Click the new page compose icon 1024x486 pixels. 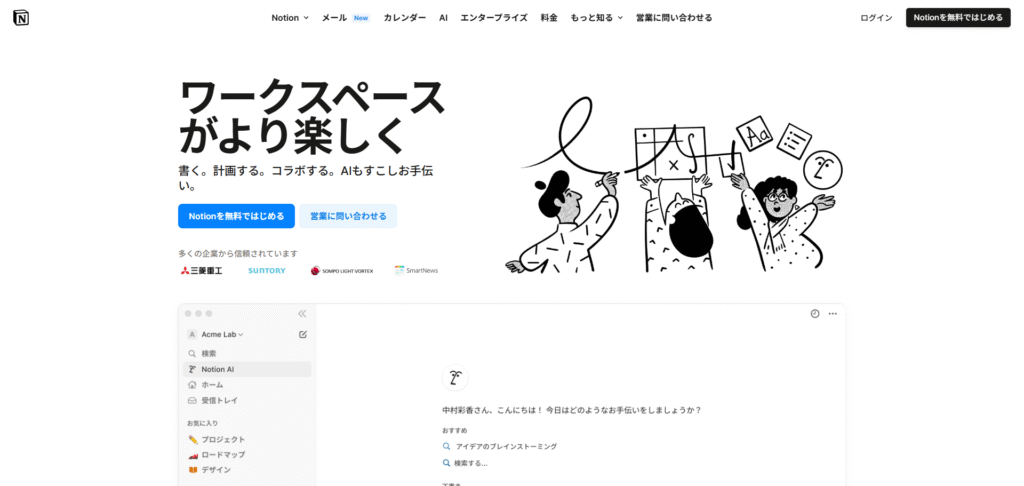(x=302, y=334)
